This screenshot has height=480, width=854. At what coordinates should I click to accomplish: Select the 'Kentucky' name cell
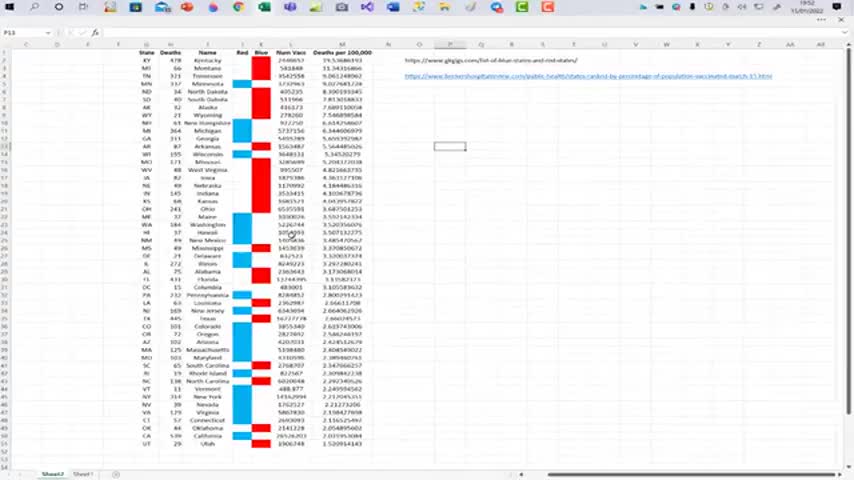click(208, 60)
